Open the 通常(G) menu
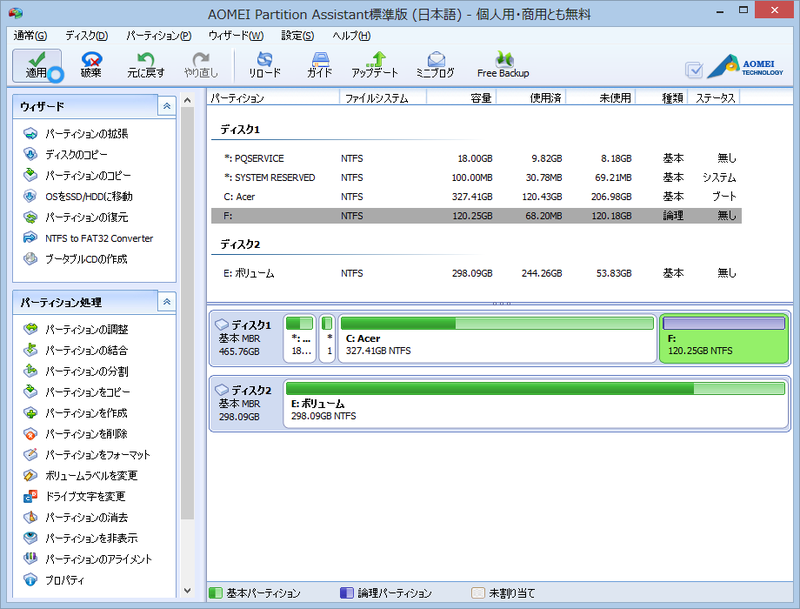 tap(31, 36)
